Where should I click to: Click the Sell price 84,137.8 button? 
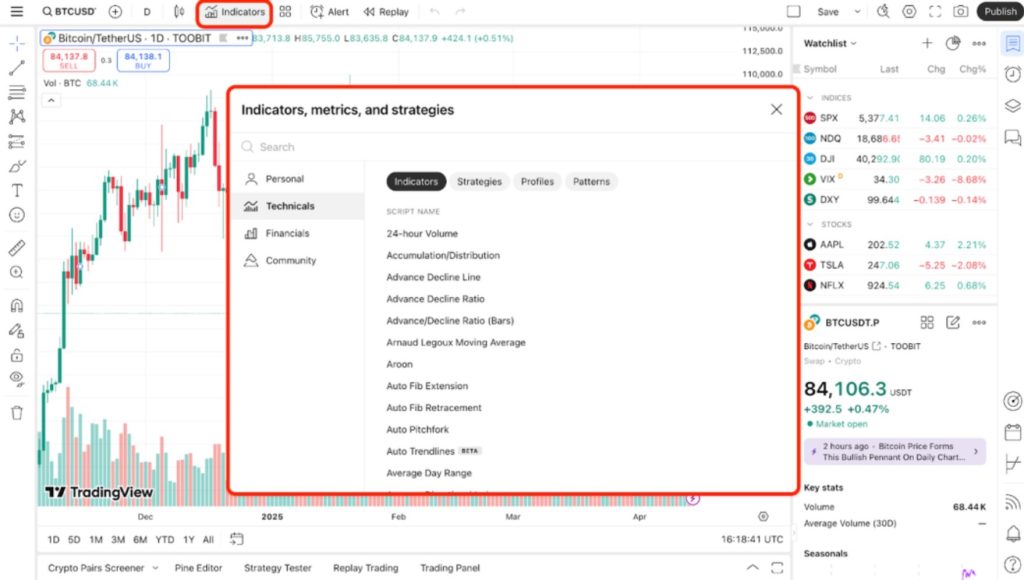tap(69, 60)
